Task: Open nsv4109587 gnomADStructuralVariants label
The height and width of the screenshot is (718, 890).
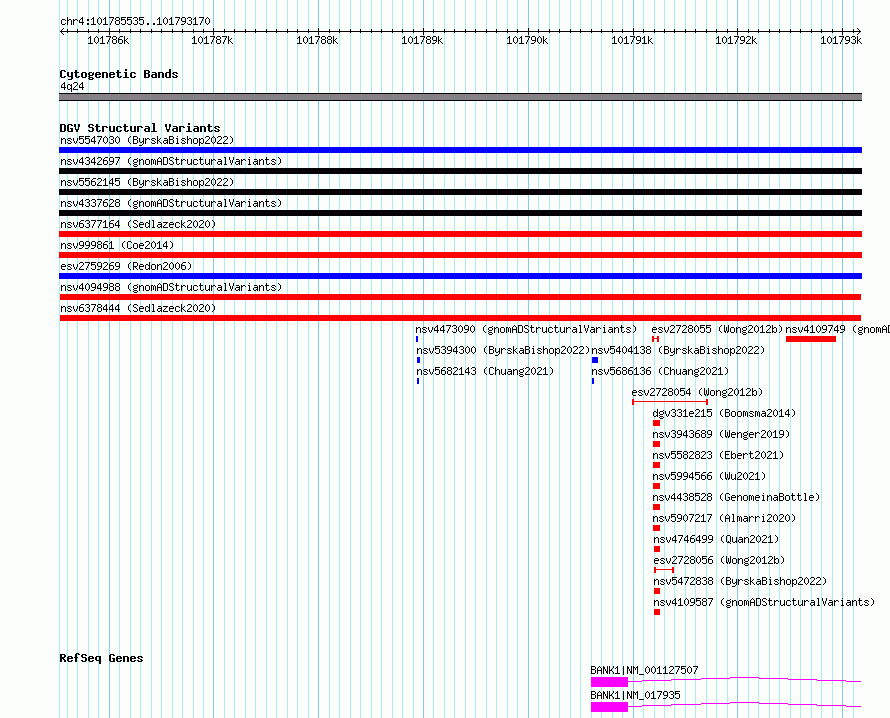Action: coord(764,602)
